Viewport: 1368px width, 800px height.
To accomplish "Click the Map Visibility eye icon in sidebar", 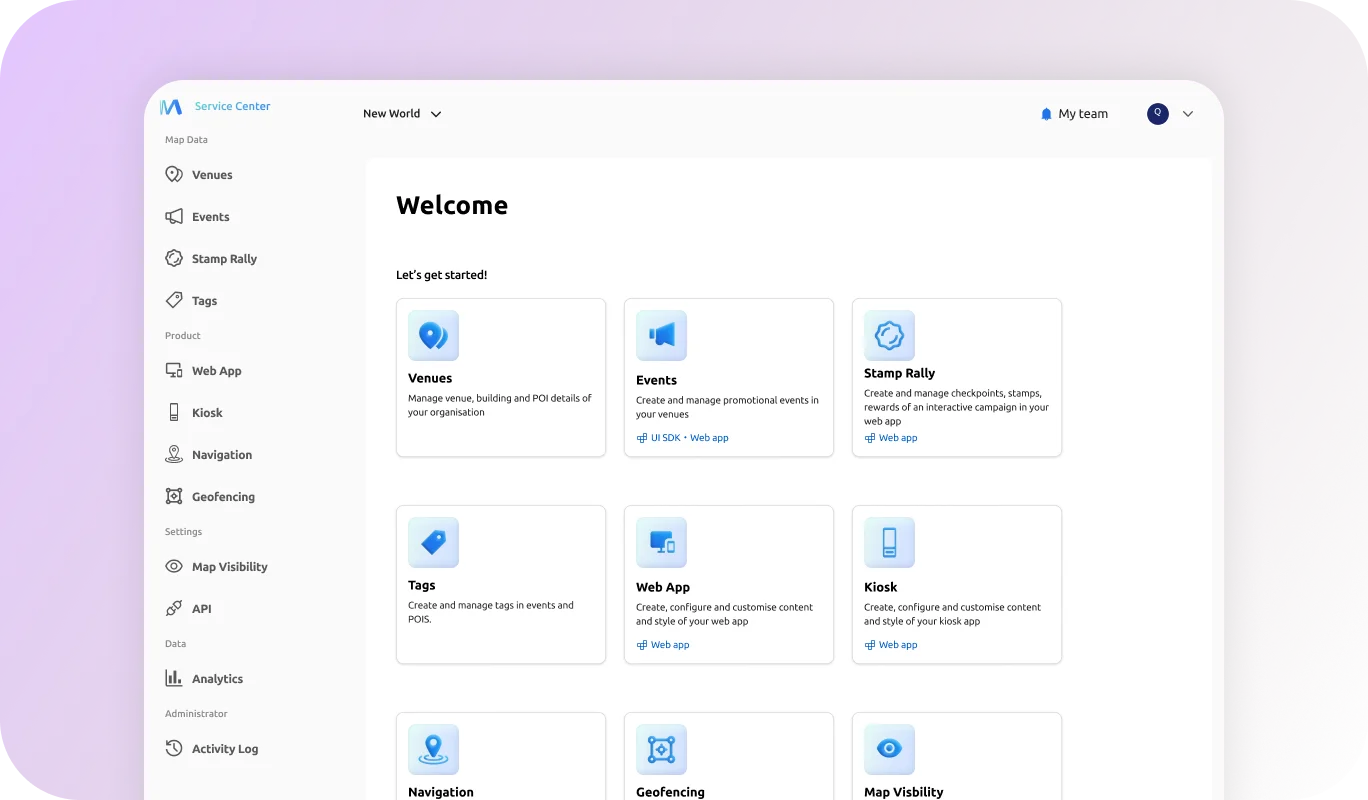I will pyautogui.click(x=174, y=566).
